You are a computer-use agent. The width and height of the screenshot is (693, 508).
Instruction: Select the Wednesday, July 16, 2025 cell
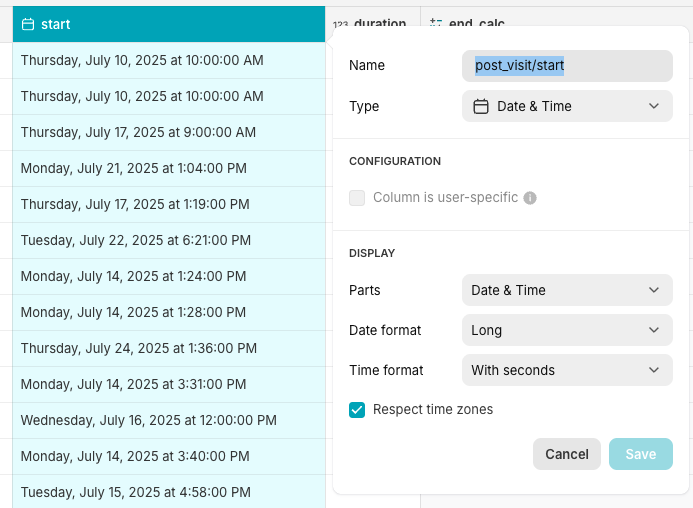169,420
